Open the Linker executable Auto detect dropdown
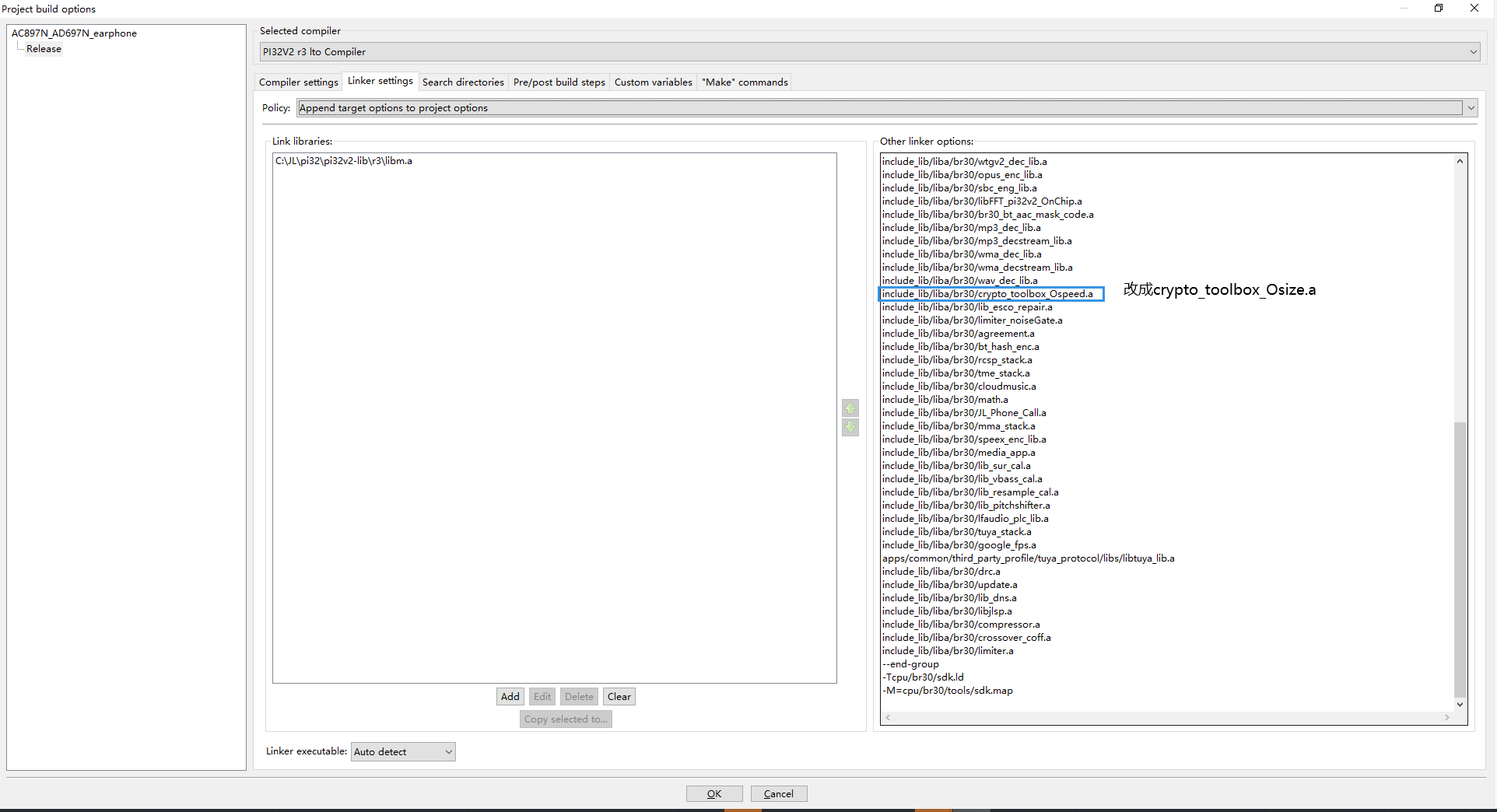Image resolution: width=1497 pixels, height=812 pixels. [403, 751]
